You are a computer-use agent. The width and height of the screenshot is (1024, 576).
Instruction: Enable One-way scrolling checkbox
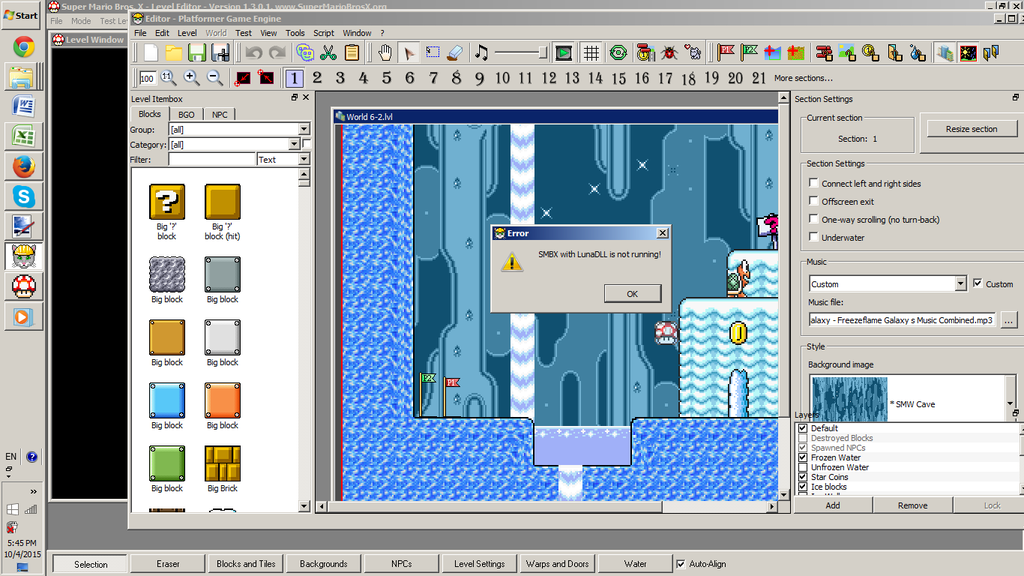tap(814, 219)
